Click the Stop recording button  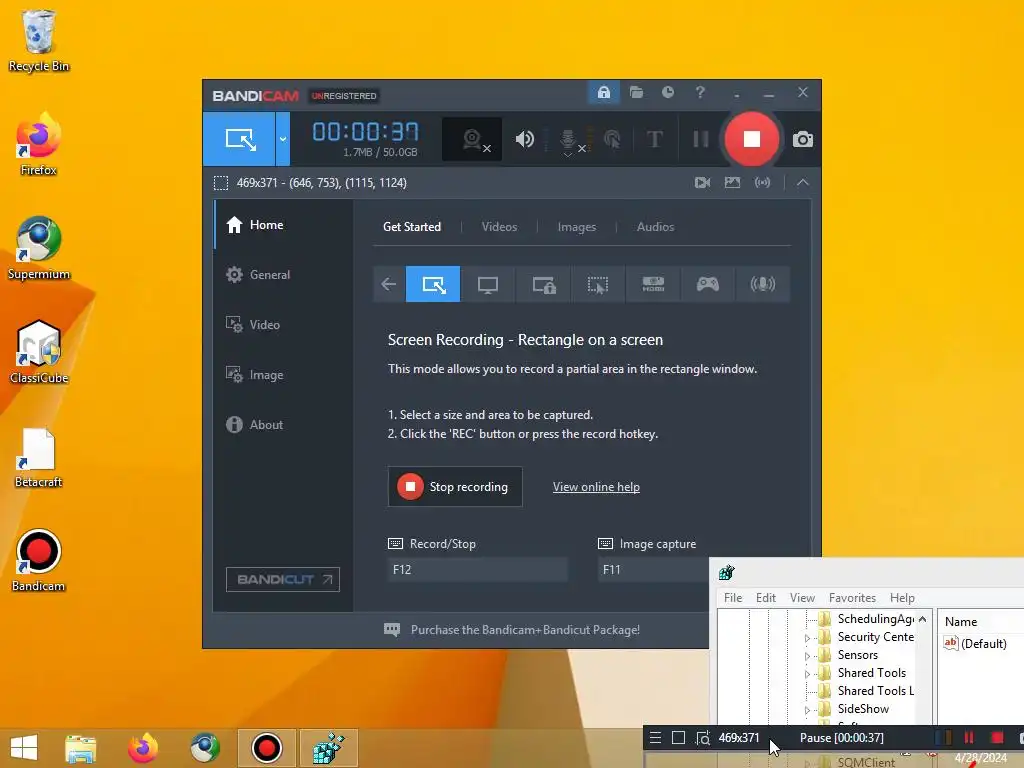[455, 487]
